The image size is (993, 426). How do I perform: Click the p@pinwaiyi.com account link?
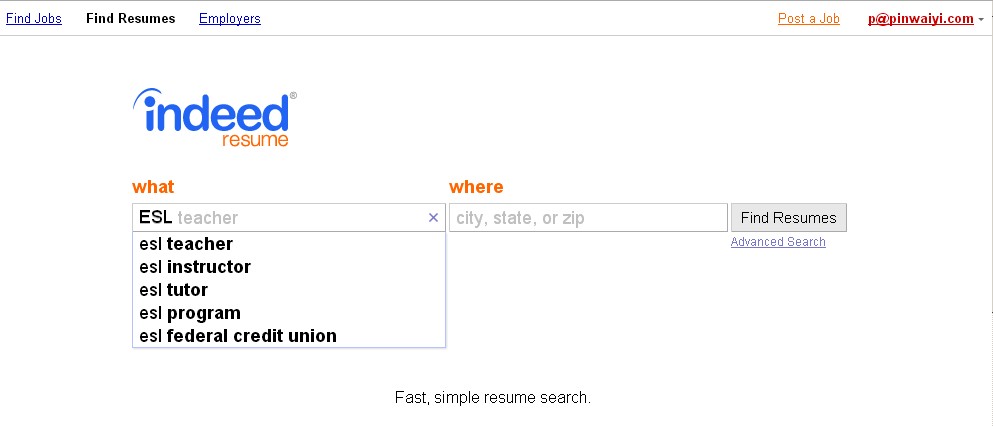(x=920, y=19)
